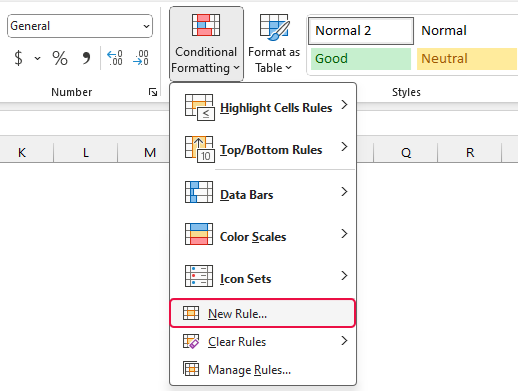The image size is (518, 391).
Task: Click the Conditional Formatting ribbon icon
Action: [206, 25]
